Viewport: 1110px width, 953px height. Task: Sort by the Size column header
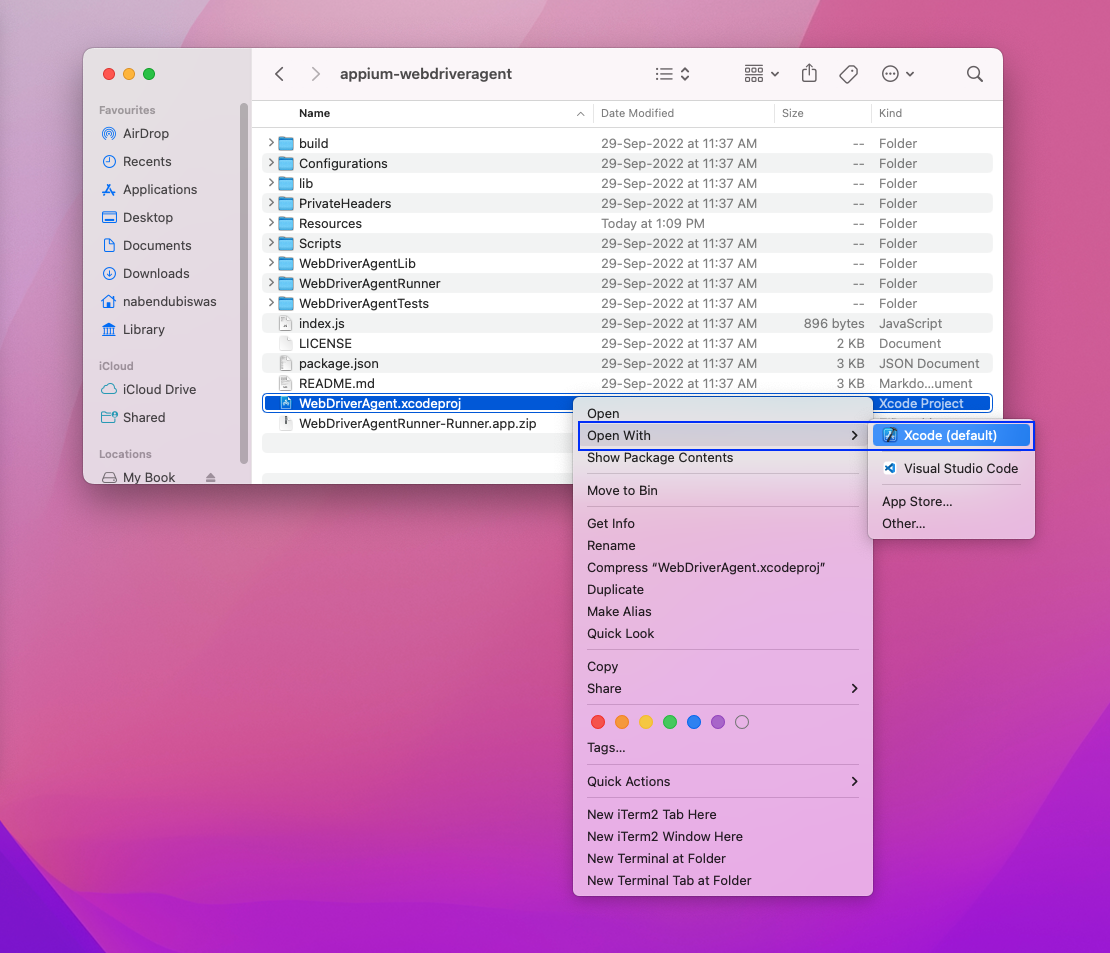coord(792,113)
